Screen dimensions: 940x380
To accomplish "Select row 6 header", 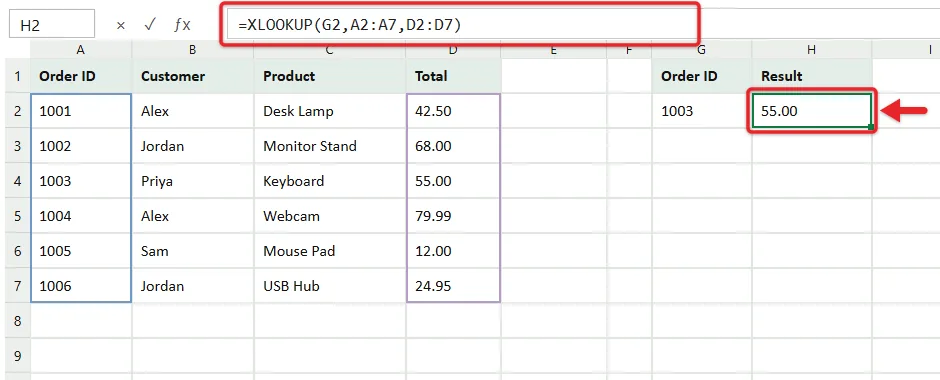I will tap(17, 251).
